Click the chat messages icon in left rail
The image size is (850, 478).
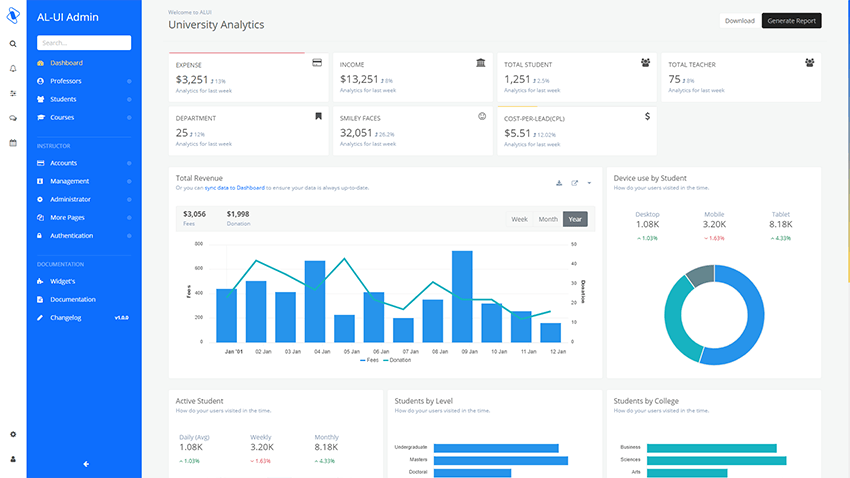[x=13, y=118]
